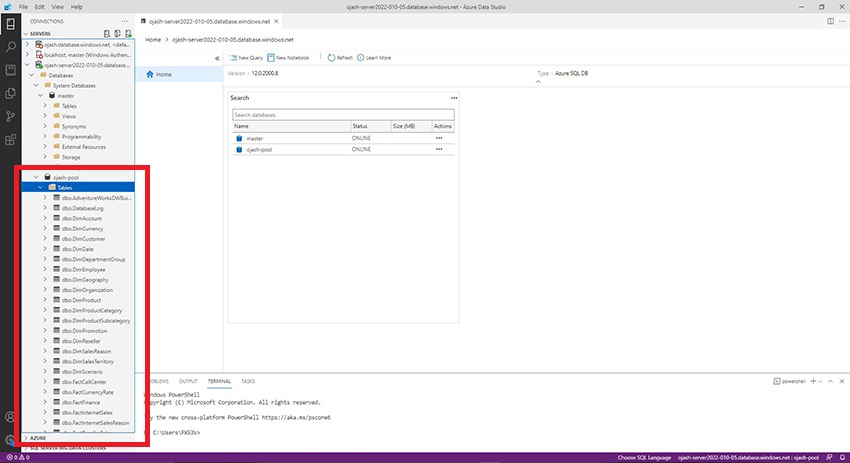Click the Show Active Connections icon

click(x=128, y=34)
